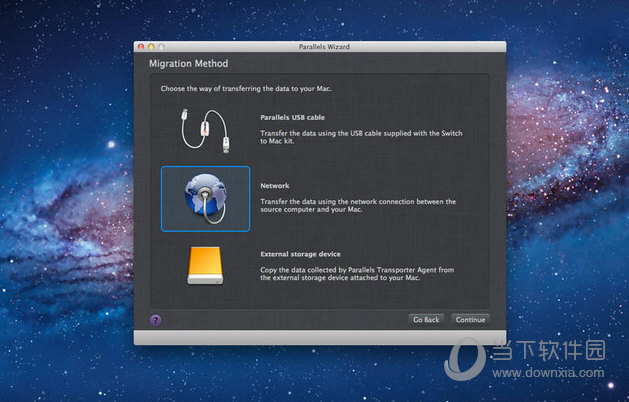The width and height of the screenshot is (629, 402).
Task: Select the Parallels USB cable icon
Action: tap(205, 131)
